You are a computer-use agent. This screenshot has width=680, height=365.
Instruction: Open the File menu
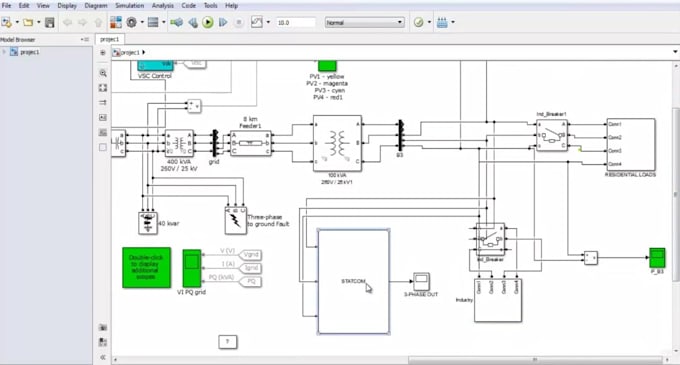[x=7, y=6]
